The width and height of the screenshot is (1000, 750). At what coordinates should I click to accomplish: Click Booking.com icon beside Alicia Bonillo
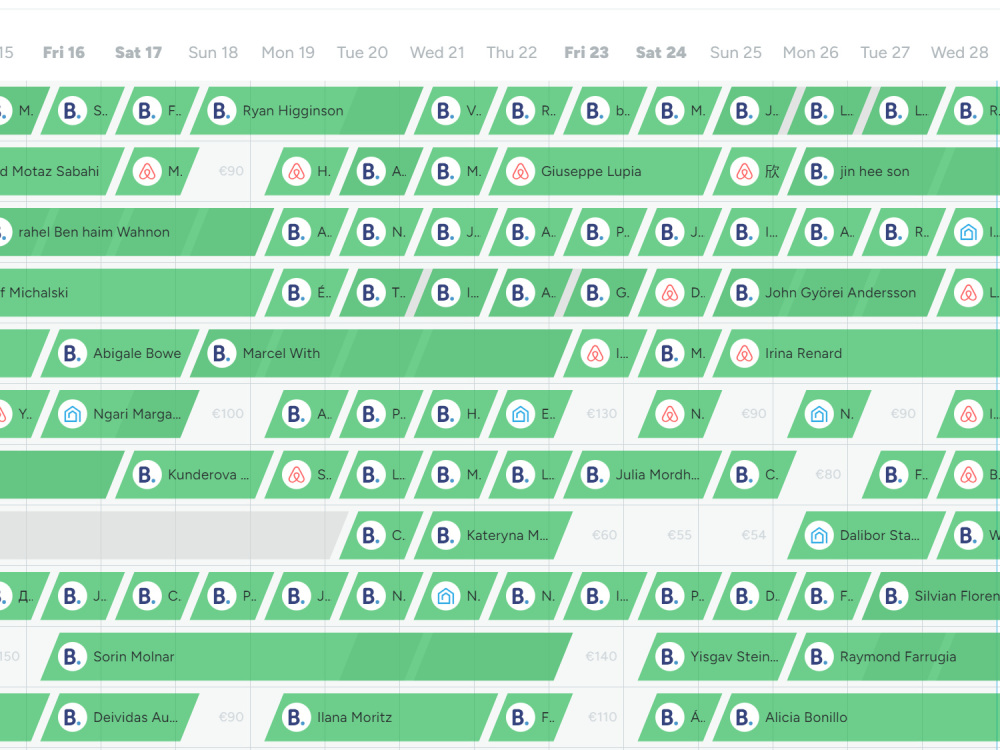pyautogui.click(x=744, y=717)
